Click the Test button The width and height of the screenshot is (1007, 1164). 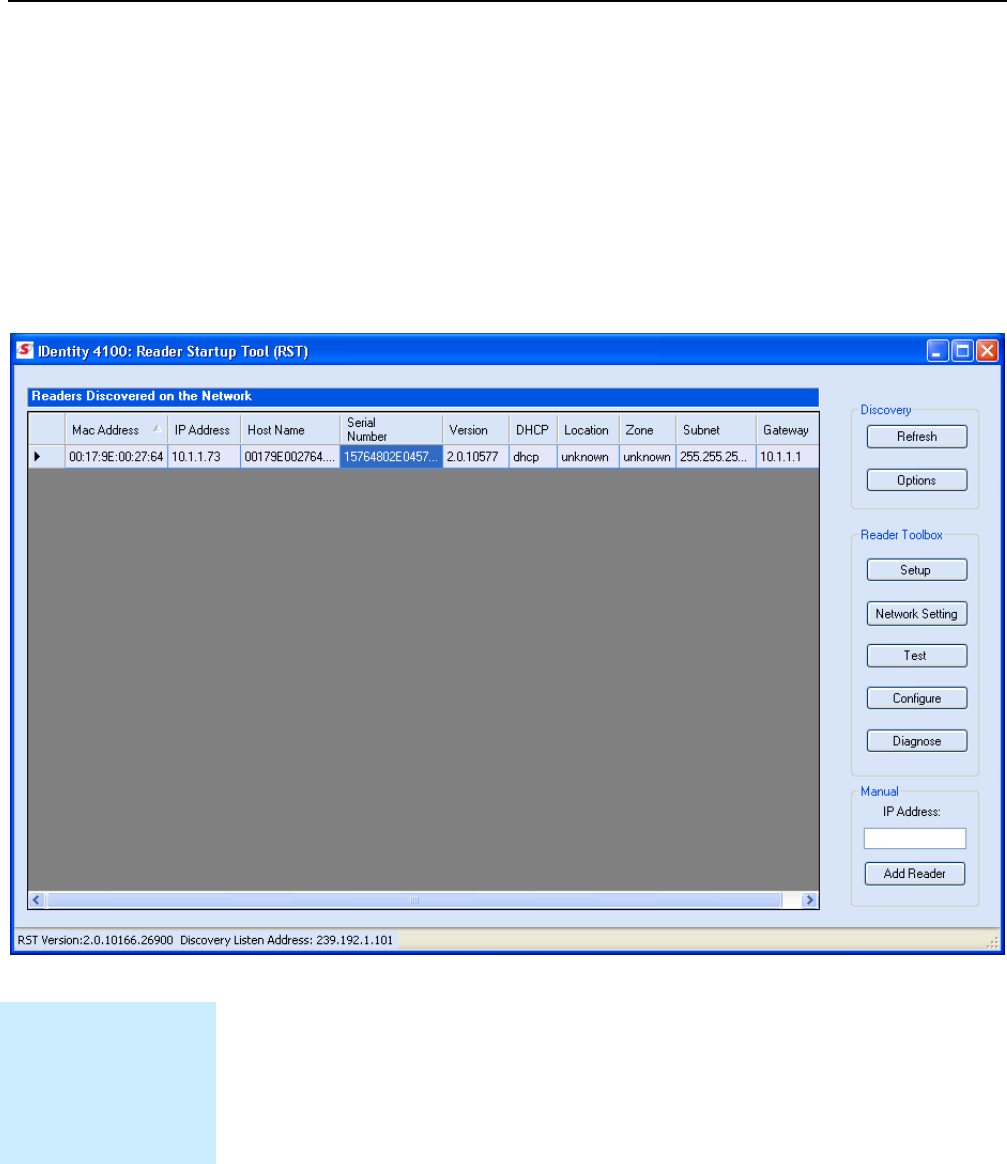(x=916, y=655)
